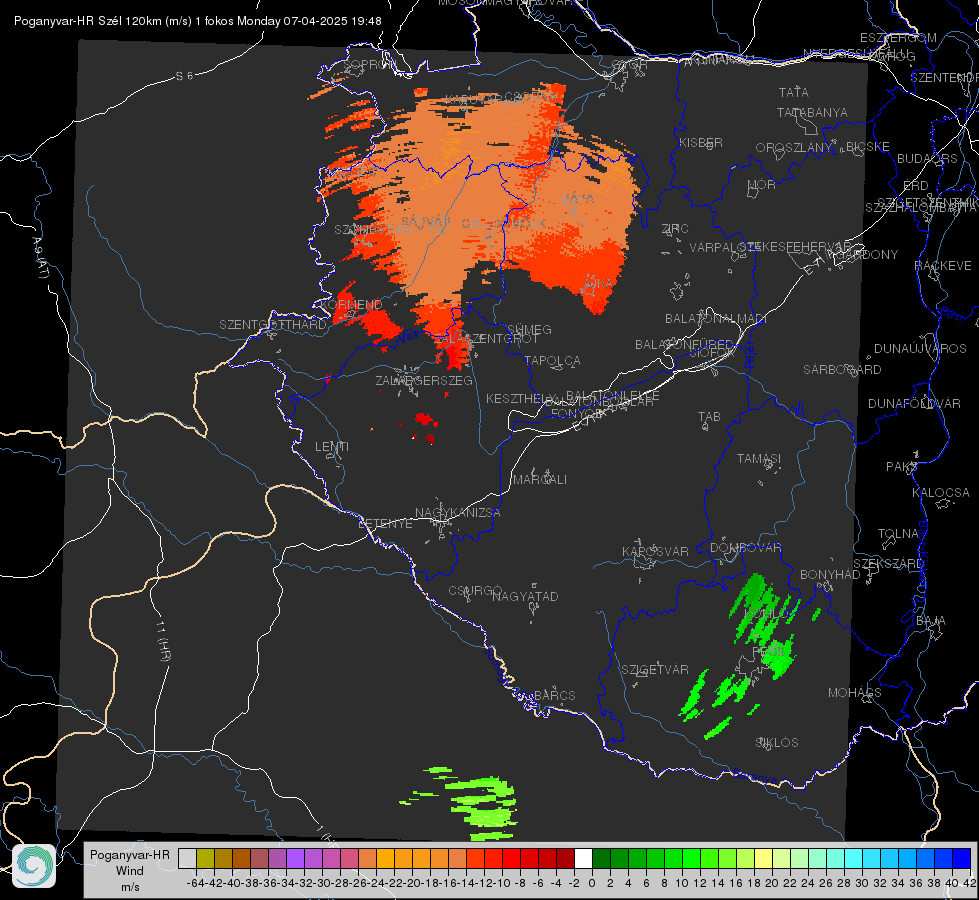Select the yellow swatch between 18 and 20
This screenshot has width=979, height=900.
763,859
